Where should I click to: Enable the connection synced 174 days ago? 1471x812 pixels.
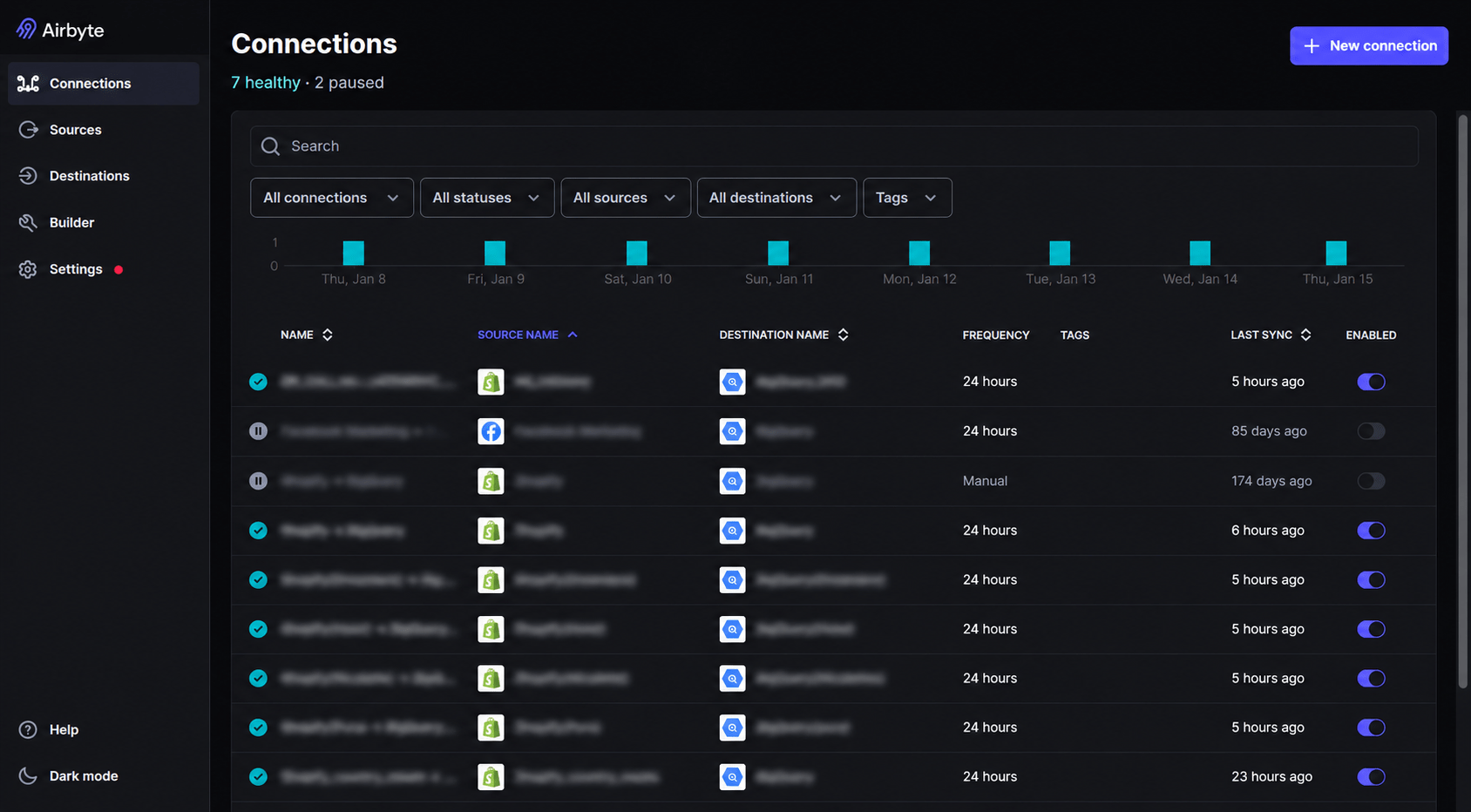(x=1371, y=481)
